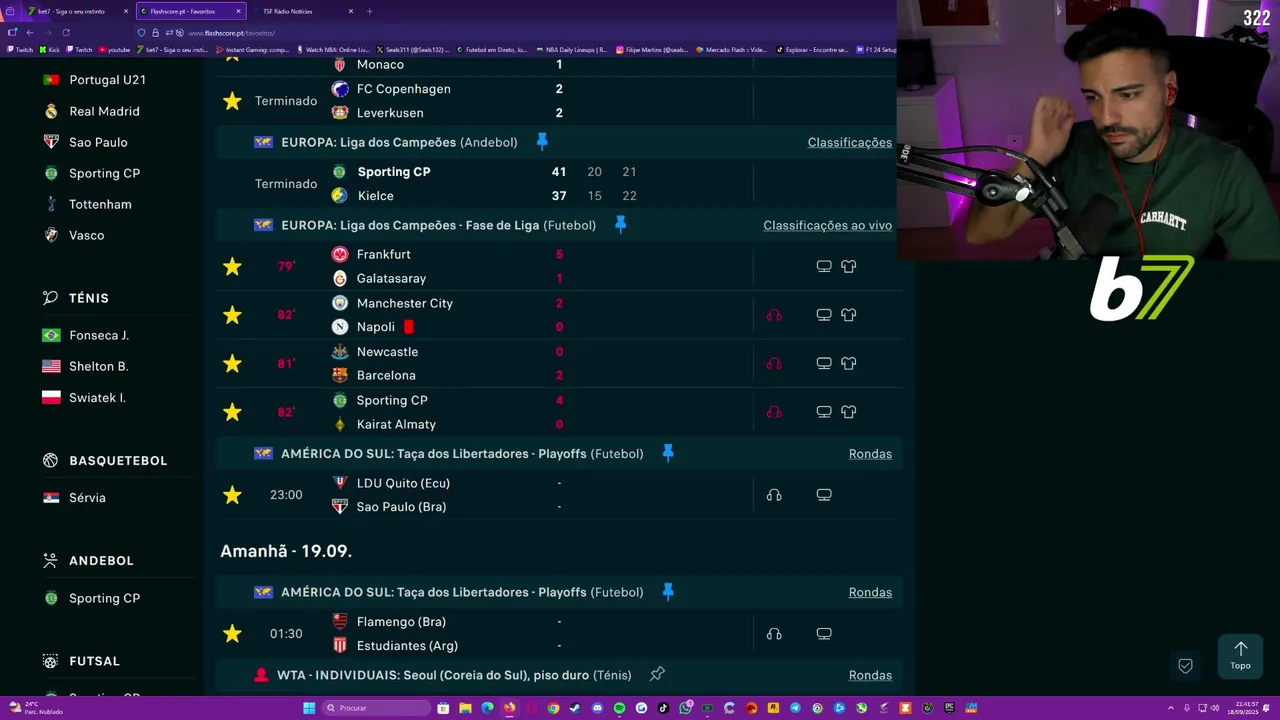Click the taskbar Procurar search box
Screen dimensions: 1280x720
point(376,708)
